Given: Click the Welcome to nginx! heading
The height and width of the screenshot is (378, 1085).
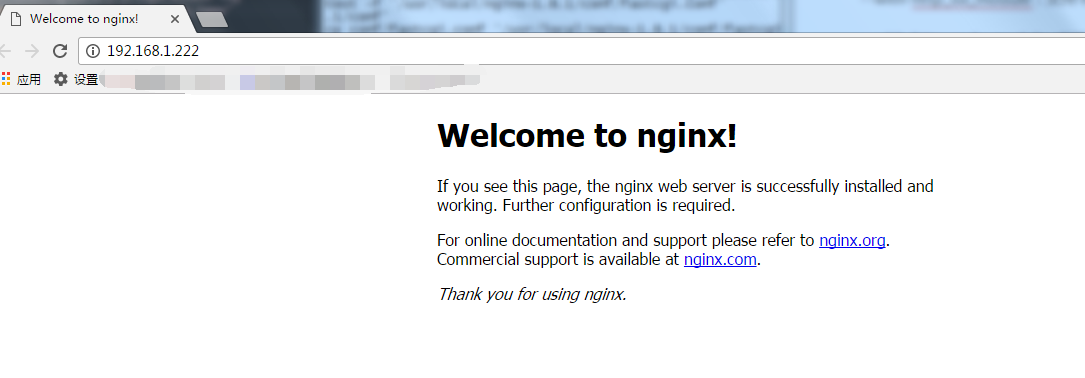Looking at the screenshot, I should pos(587,135).
